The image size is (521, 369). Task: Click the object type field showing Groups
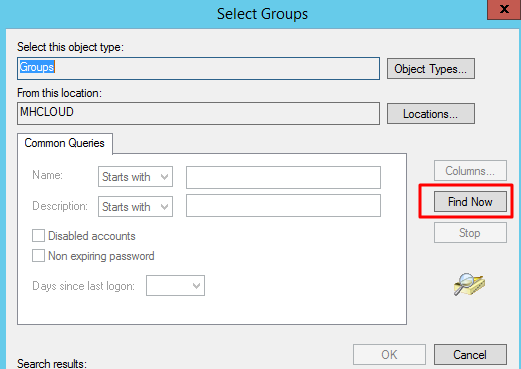point(198,68)
